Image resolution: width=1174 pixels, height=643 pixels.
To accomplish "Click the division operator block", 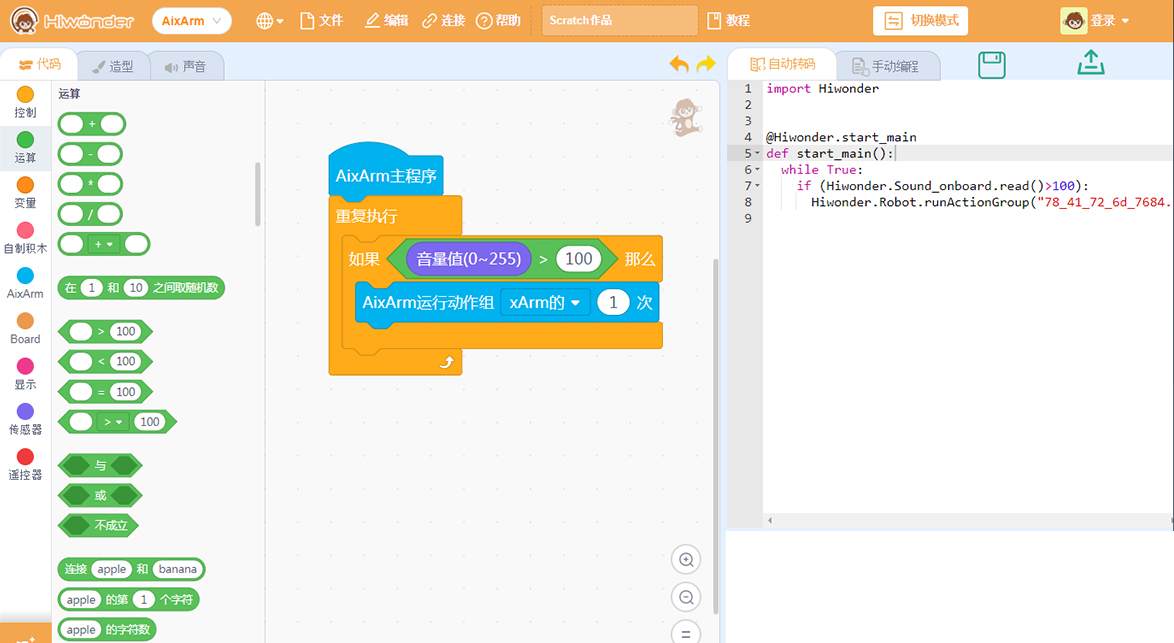I will pos(90,214).
